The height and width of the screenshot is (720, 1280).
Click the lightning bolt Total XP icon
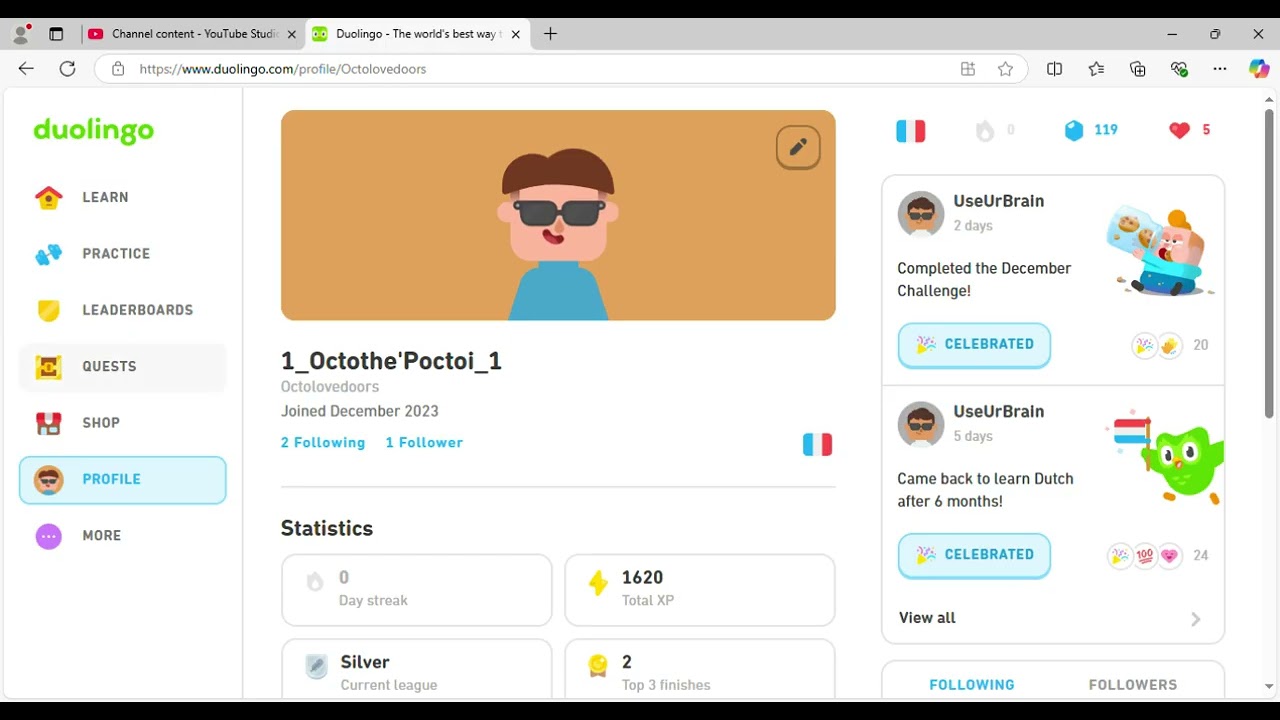click(x=598, y=583)
